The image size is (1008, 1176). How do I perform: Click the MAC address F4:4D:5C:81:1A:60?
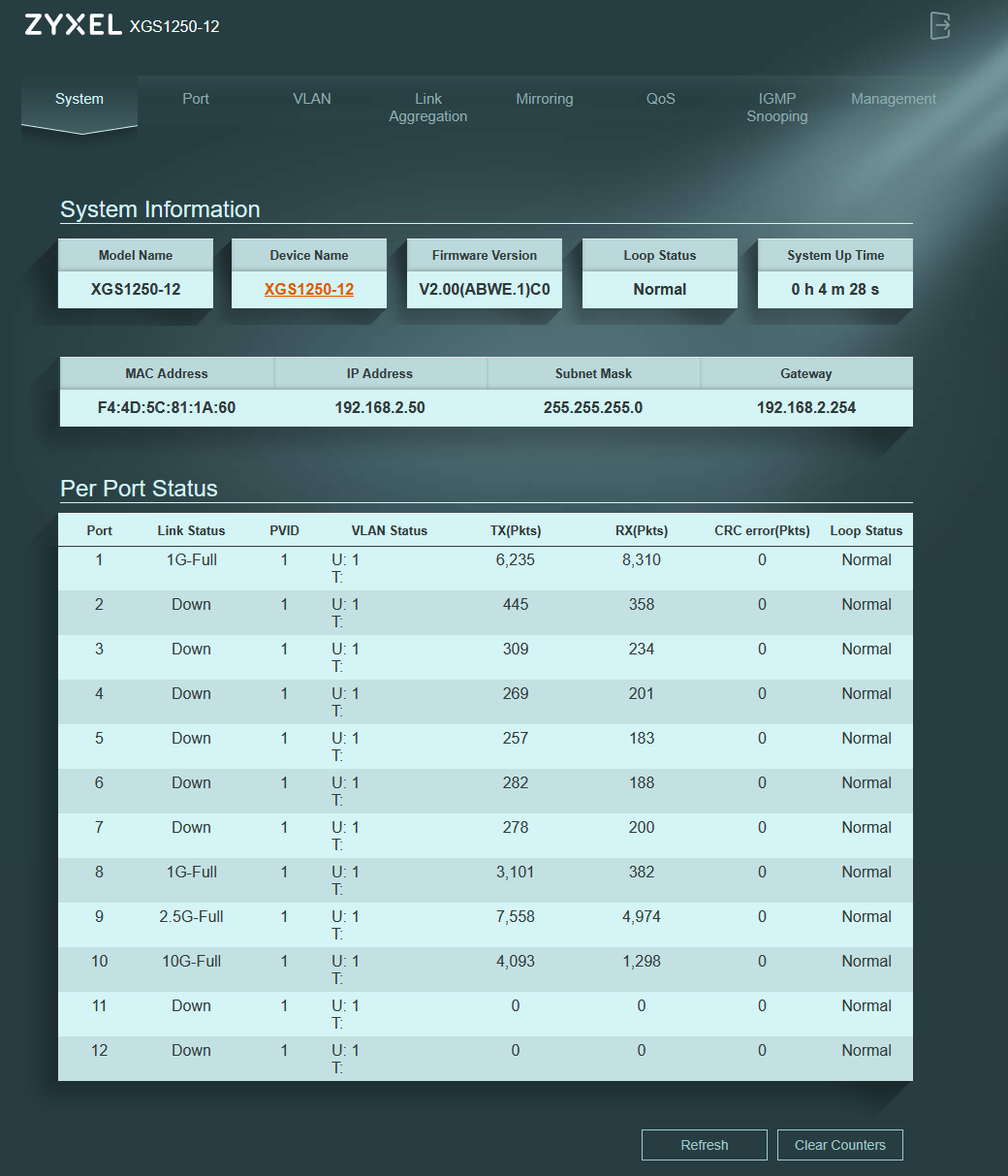(x=167, y=407)
